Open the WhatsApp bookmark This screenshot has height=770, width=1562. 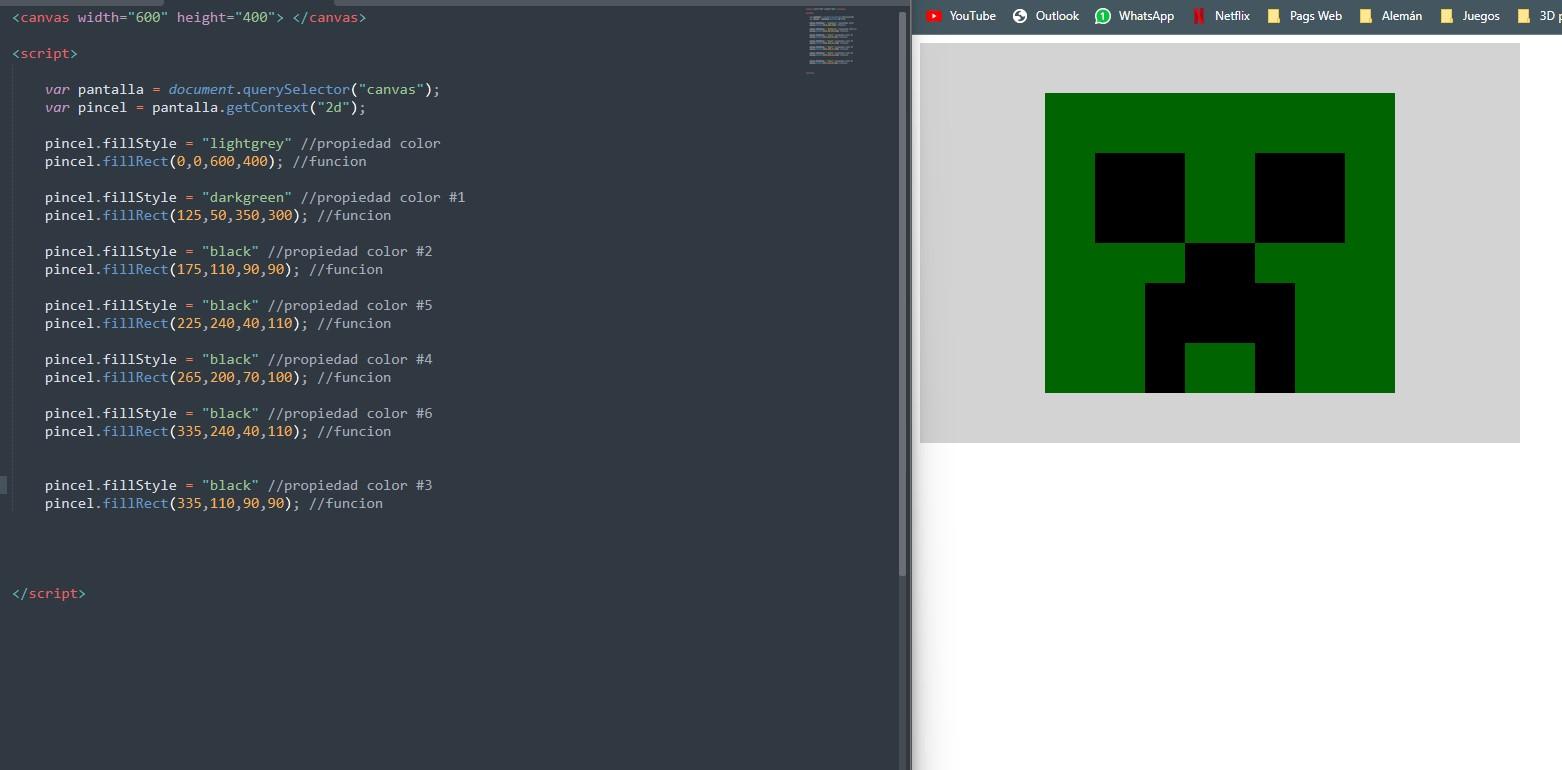1134,16
